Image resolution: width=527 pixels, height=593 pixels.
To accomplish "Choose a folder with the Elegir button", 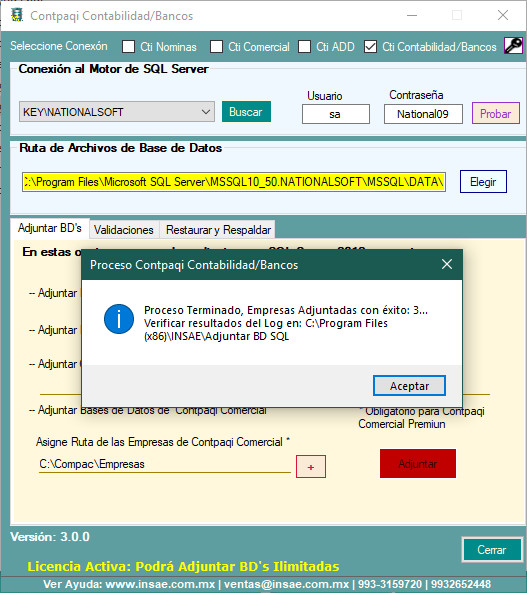I will 483,182.
